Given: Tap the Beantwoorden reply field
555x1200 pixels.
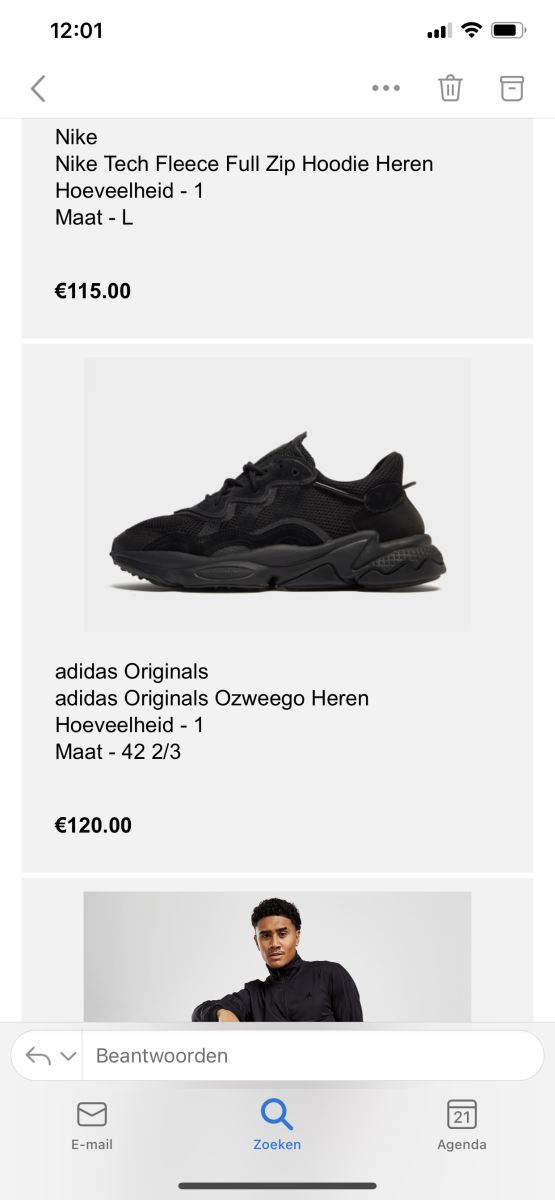Looking at the screenshot, I should (313, 1056).
